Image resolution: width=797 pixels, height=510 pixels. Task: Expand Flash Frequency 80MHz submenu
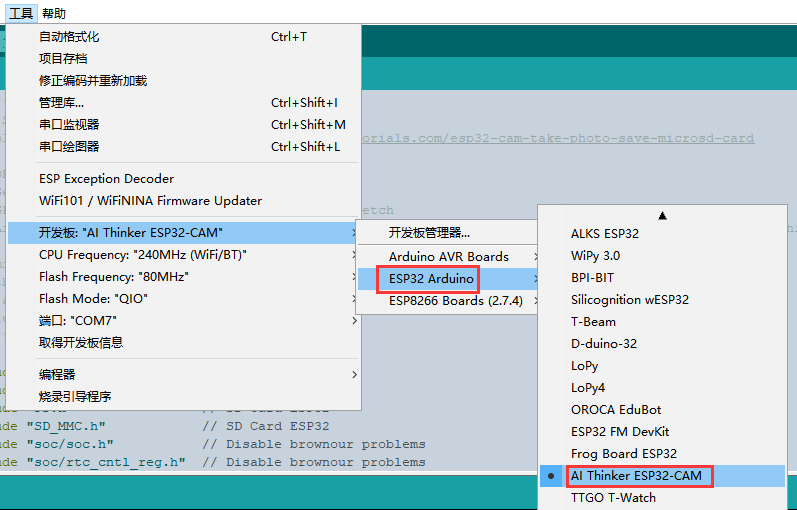(x=184, y=277)
